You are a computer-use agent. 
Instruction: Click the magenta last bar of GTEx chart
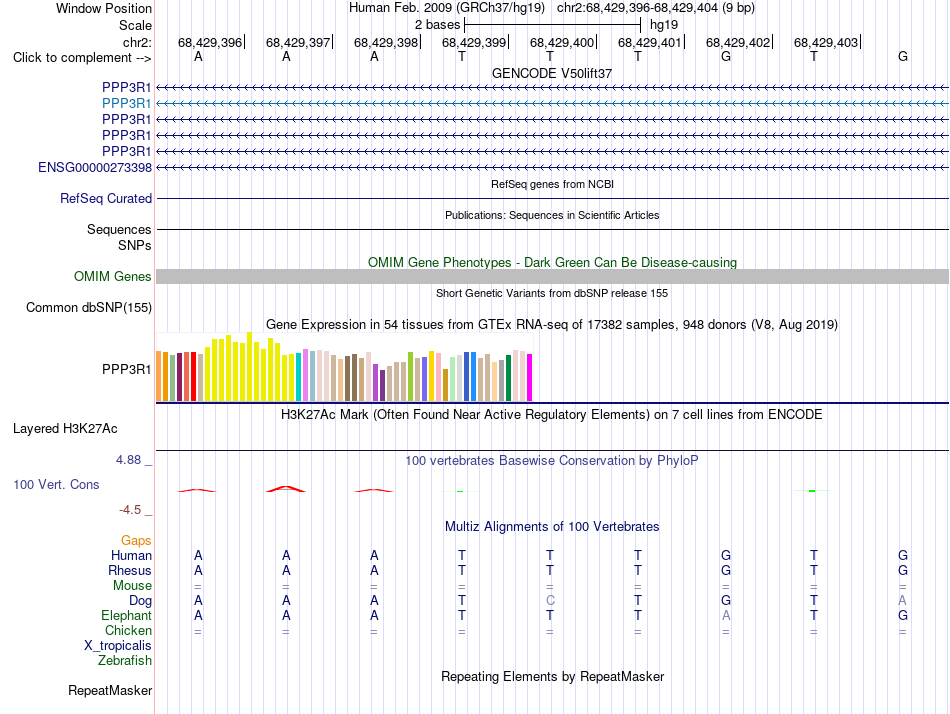(530, 377)
